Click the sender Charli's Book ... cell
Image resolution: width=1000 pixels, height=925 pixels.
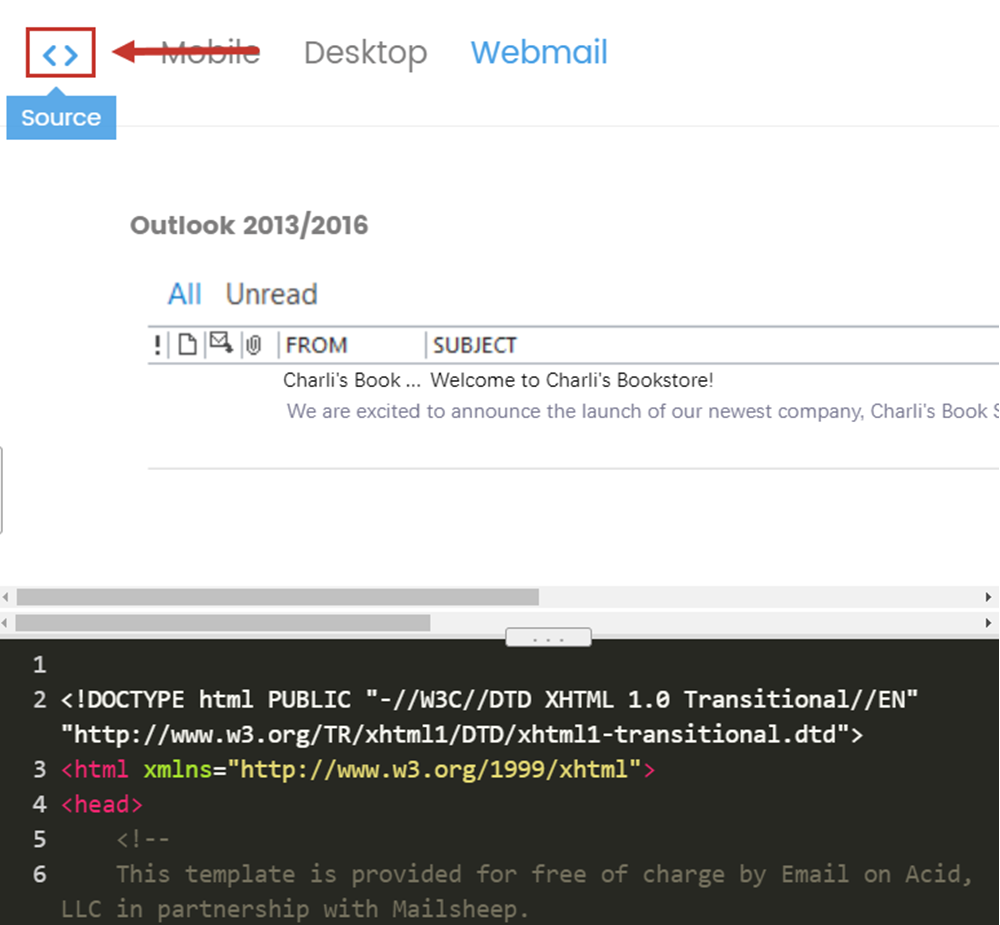pyautogui.click(x=352, y=380)
